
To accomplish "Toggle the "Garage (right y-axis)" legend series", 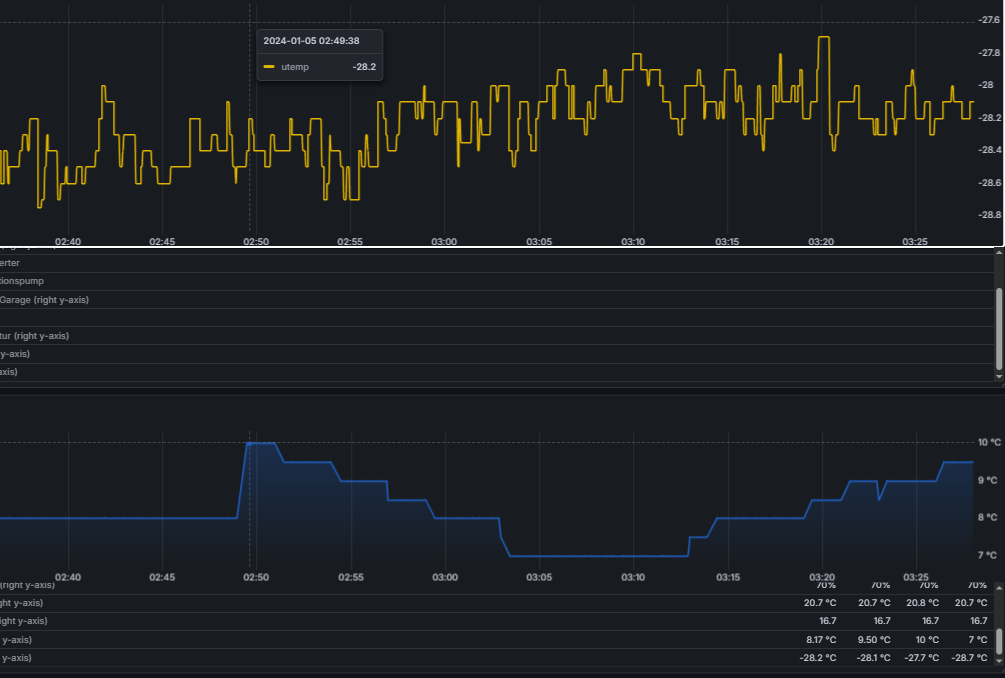I will point(46,300).
